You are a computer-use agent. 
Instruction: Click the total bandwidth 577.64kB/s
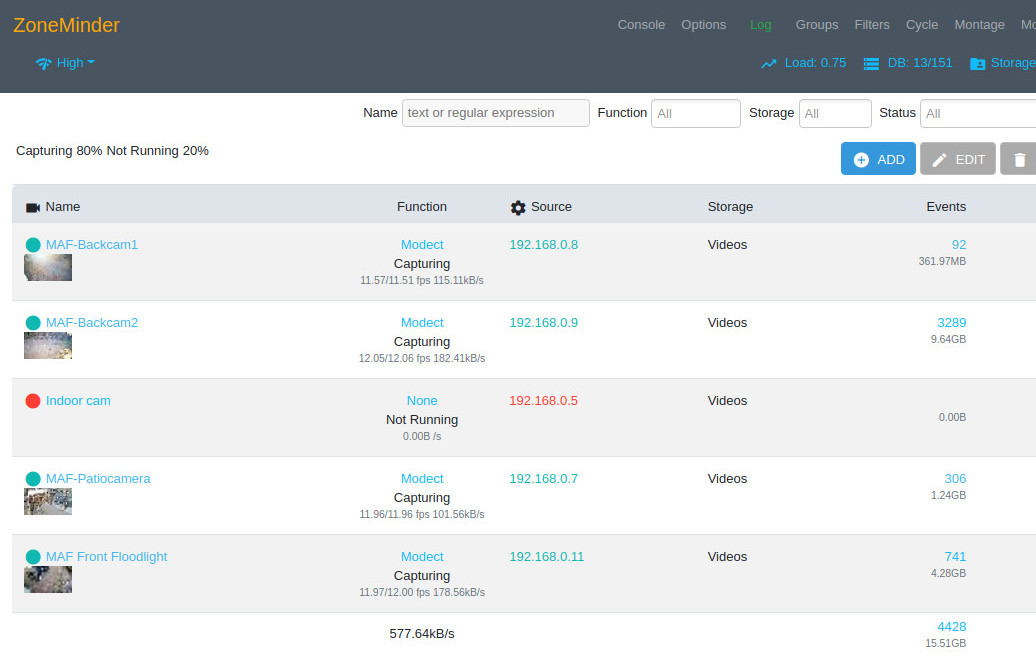click(x=422, y=634)
